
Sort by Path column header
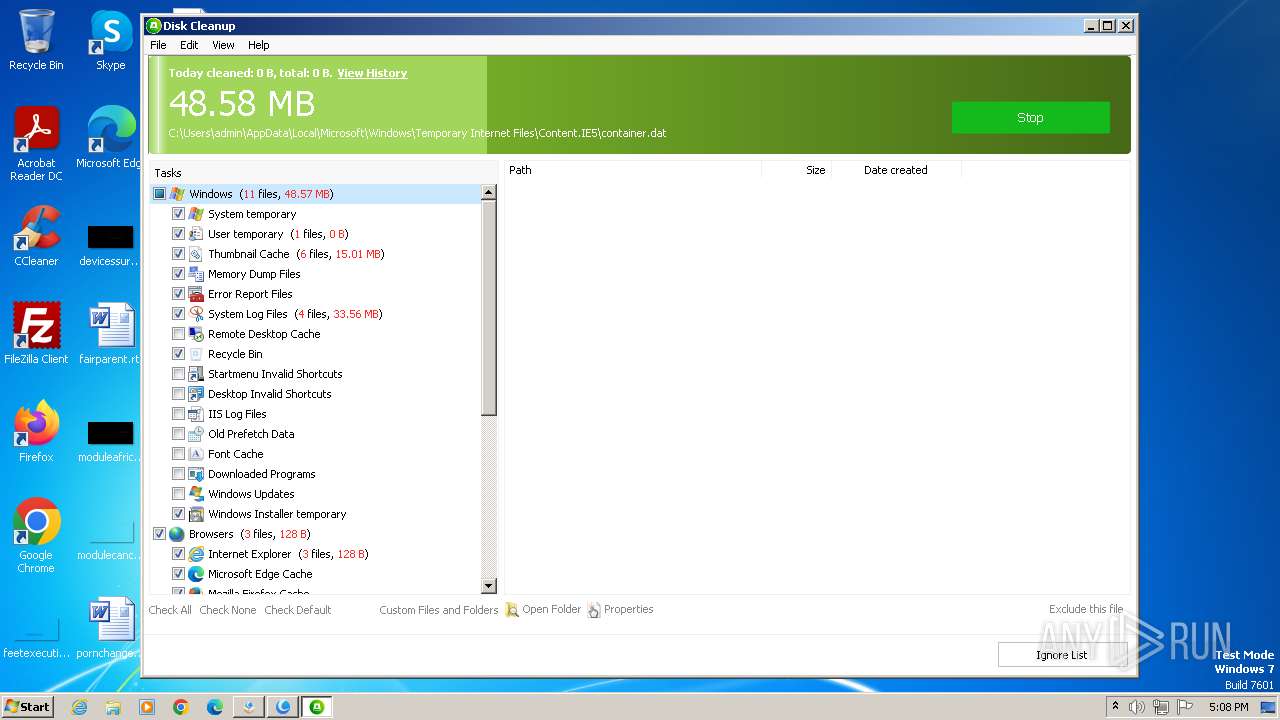[632, 170]
